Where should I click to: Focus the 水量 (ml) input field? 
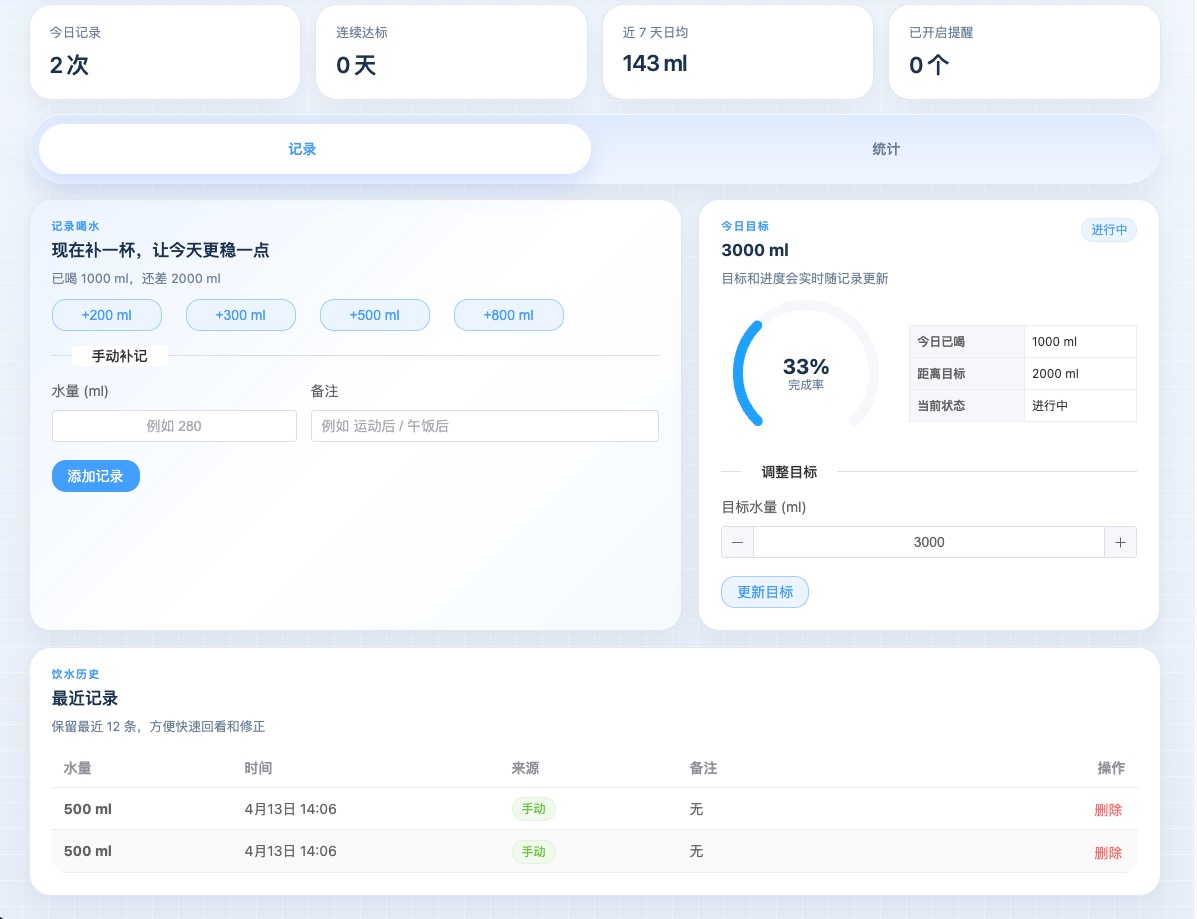click(174, 426)
